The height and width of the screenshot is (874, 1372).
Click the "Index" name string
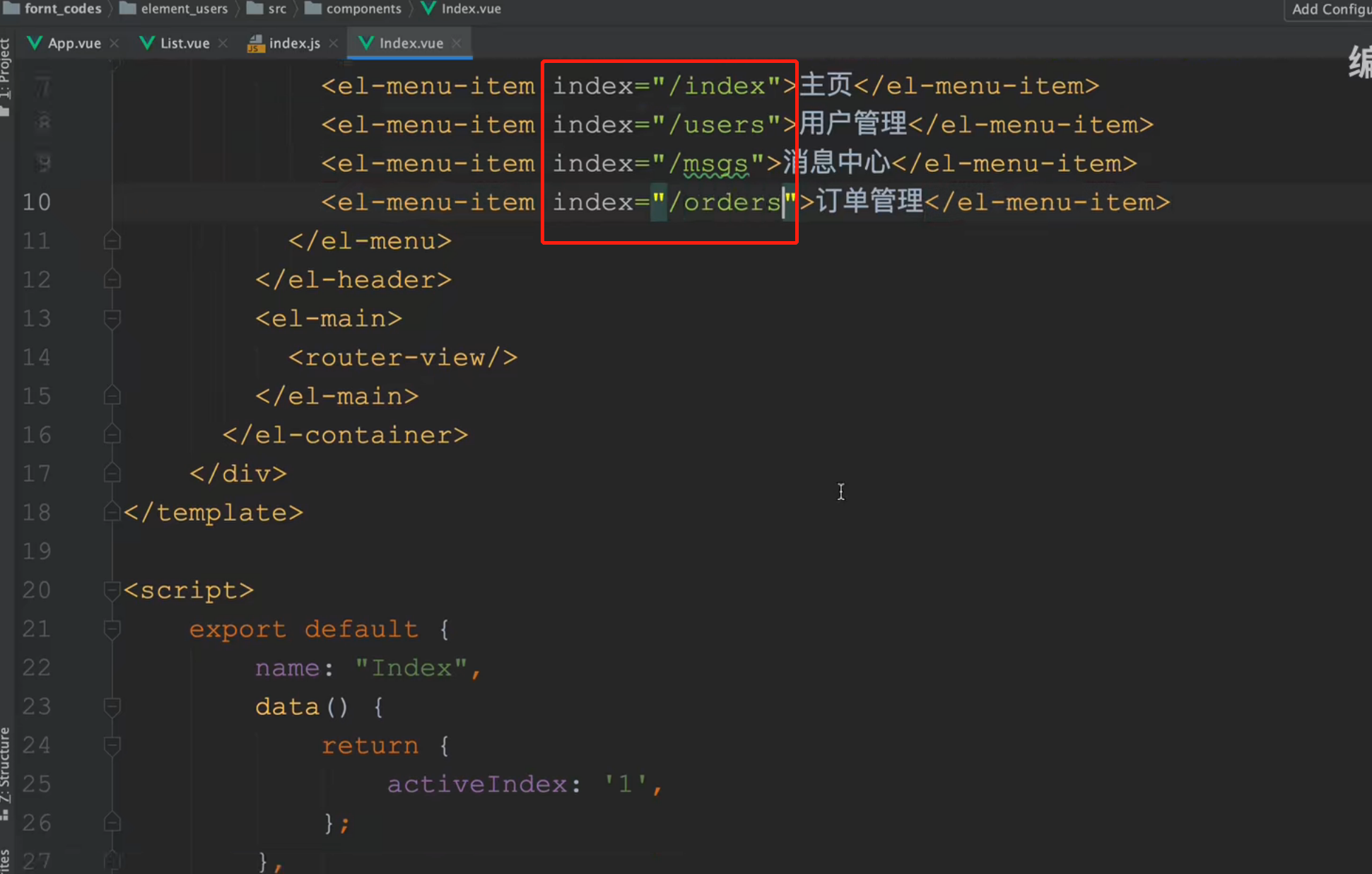[x=411, y=668]
